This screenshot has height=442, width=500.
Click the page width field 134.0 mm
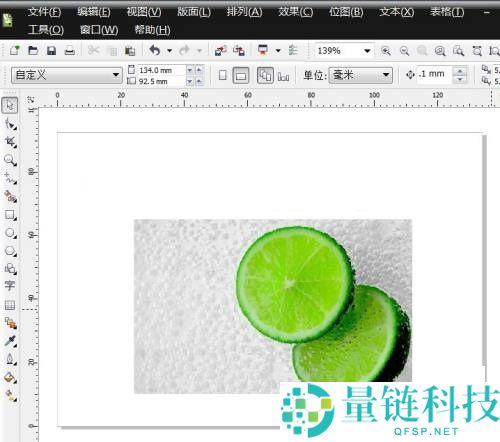(161, 70)
